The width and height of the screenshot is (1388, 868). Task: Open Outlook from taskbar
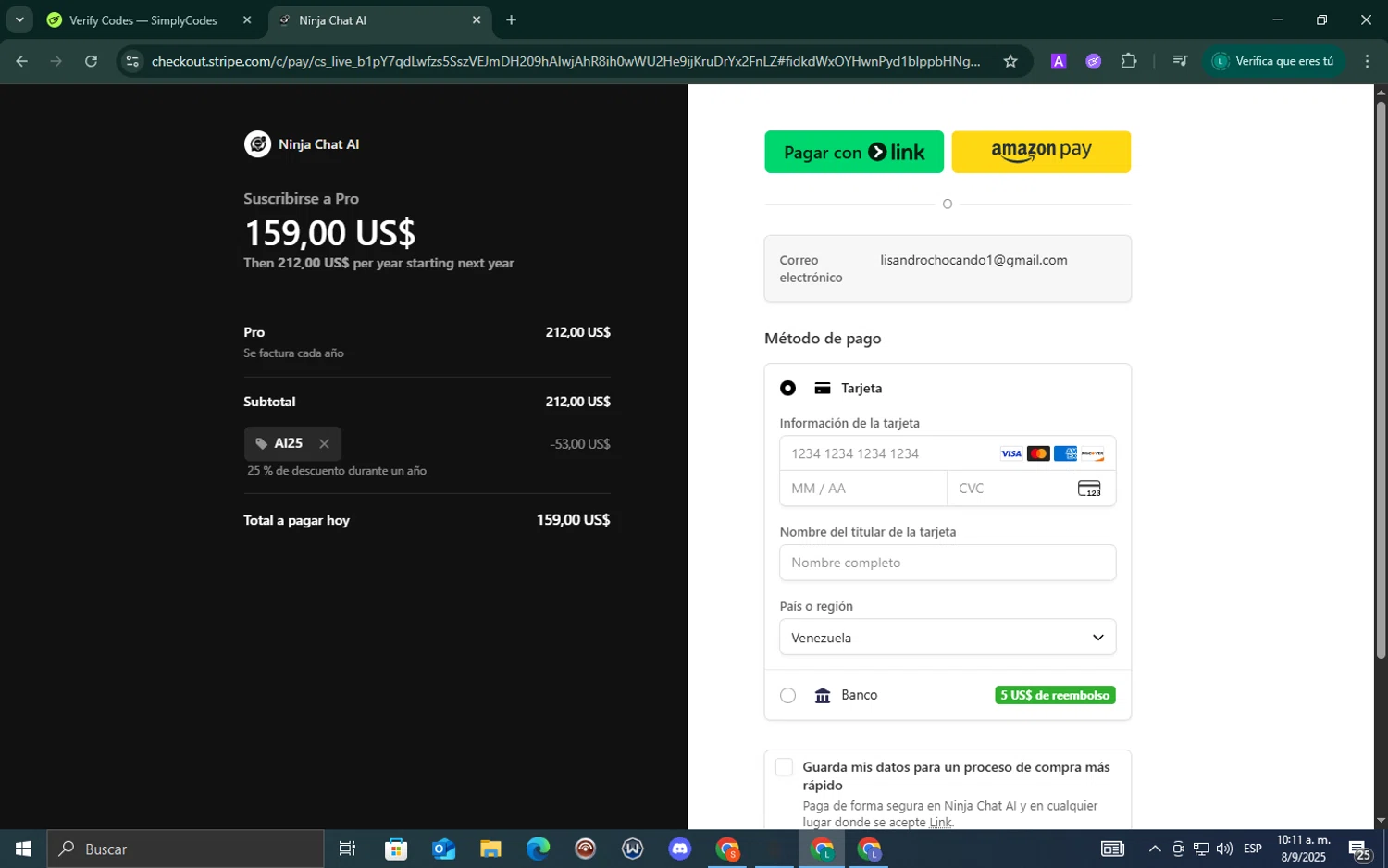coord(443,849)
